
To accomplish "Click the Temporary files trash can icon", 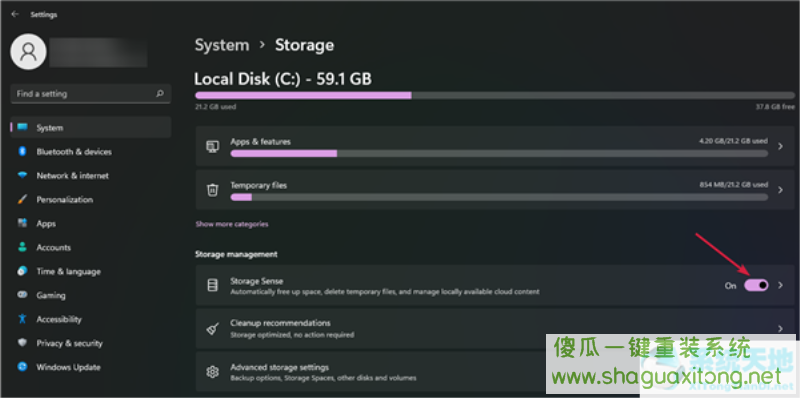I will (x=212, y=190).
